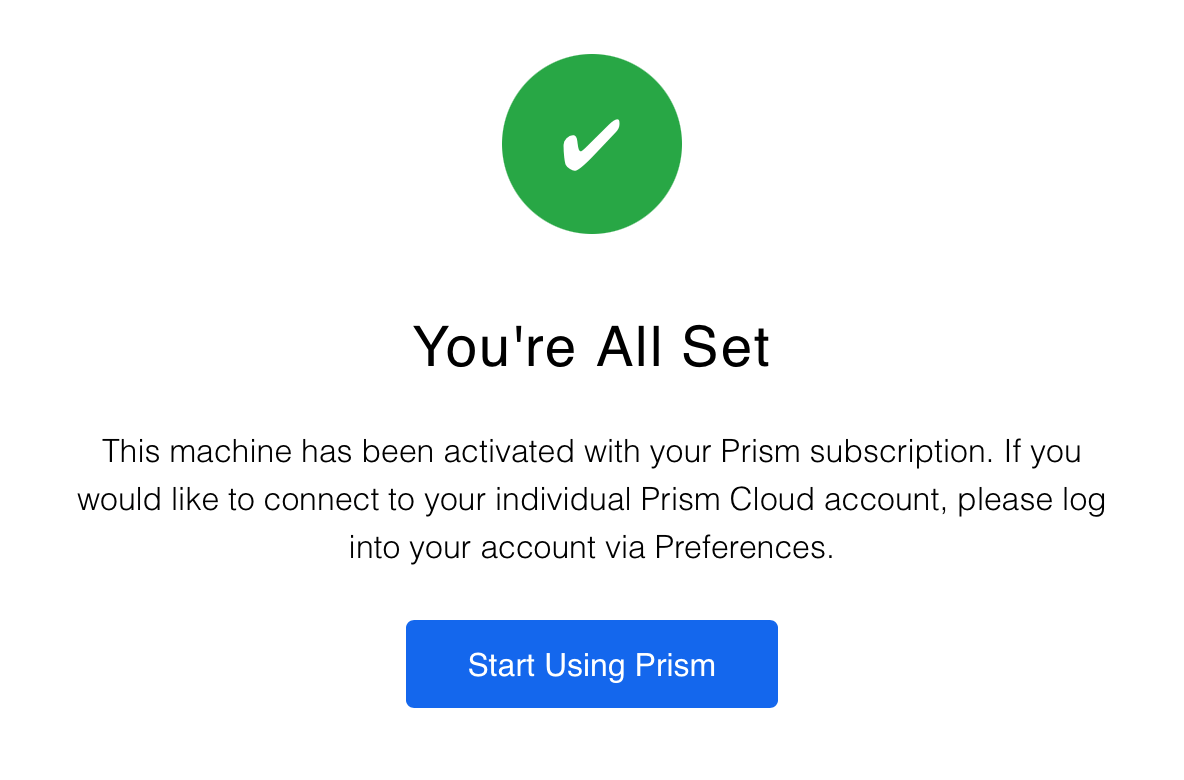
Task: Click the into your account via text
Action: tap(498, 548)
